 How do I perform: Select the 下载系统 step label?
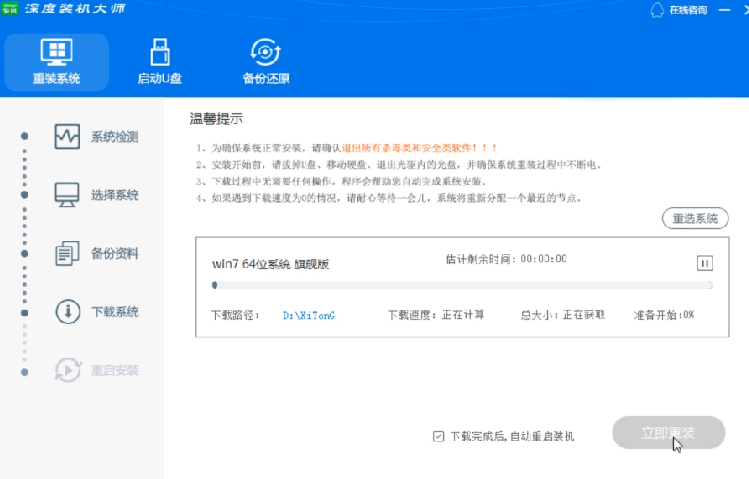114,312
